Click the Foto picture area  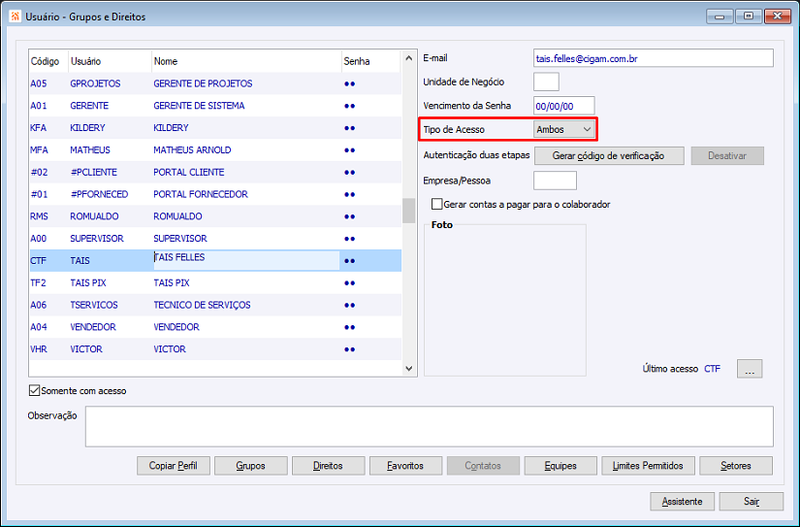505,301
